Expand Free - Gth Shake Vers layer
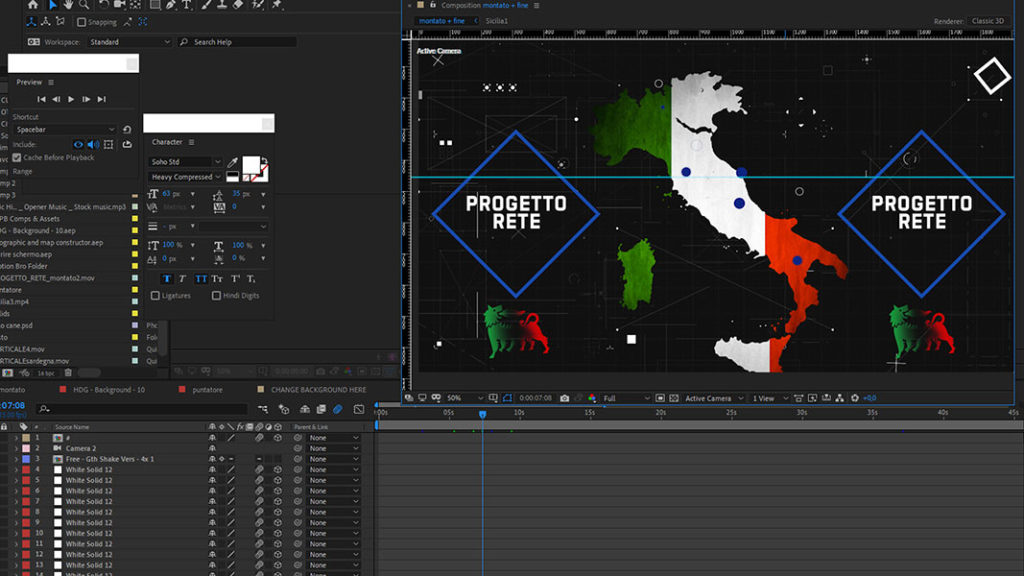The height and width of the screenshot is (576, 1024). tap(16, 459)
